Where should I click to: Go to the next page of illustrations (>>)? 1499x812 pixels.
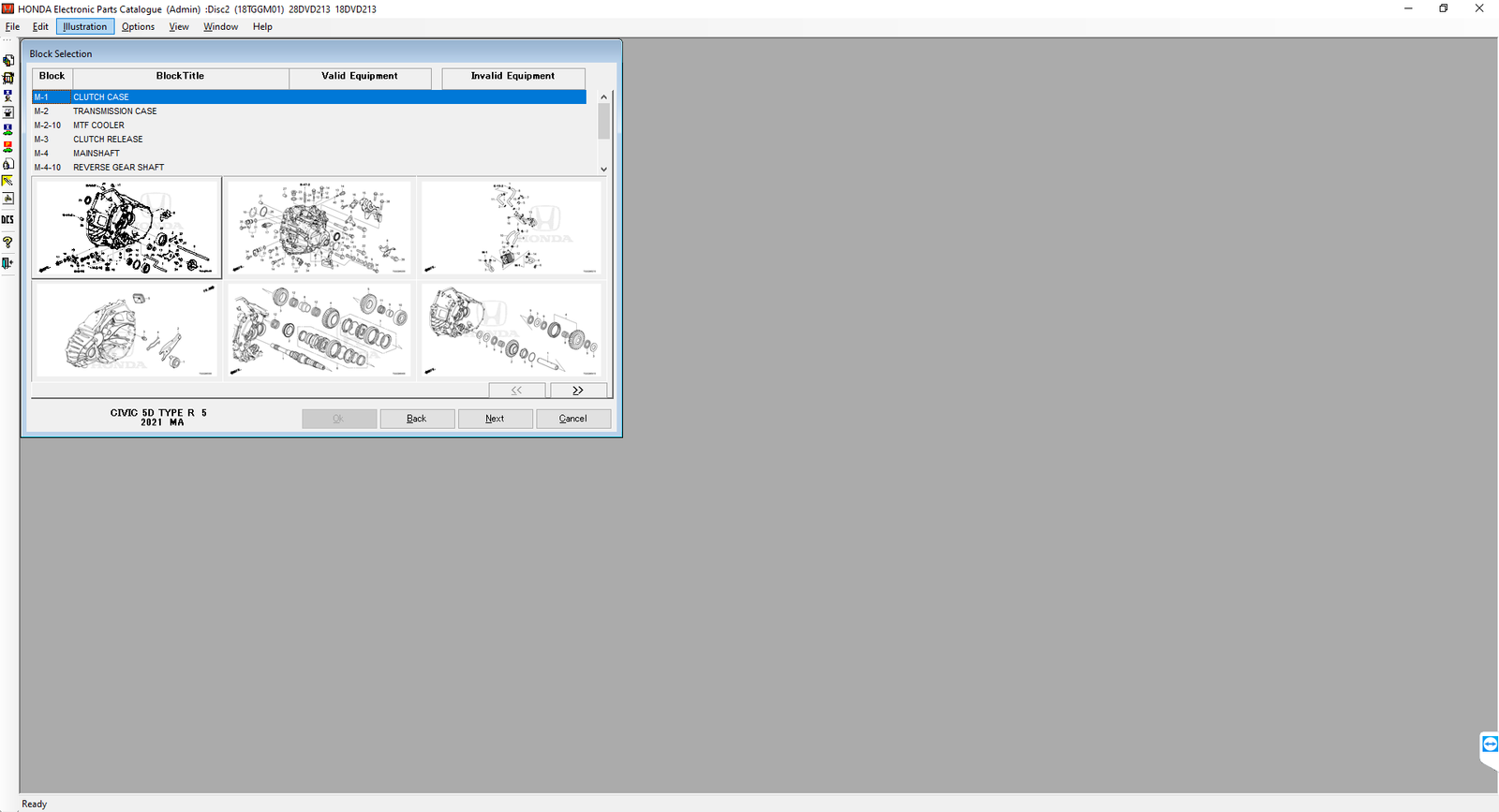click(x=578, y=391)
